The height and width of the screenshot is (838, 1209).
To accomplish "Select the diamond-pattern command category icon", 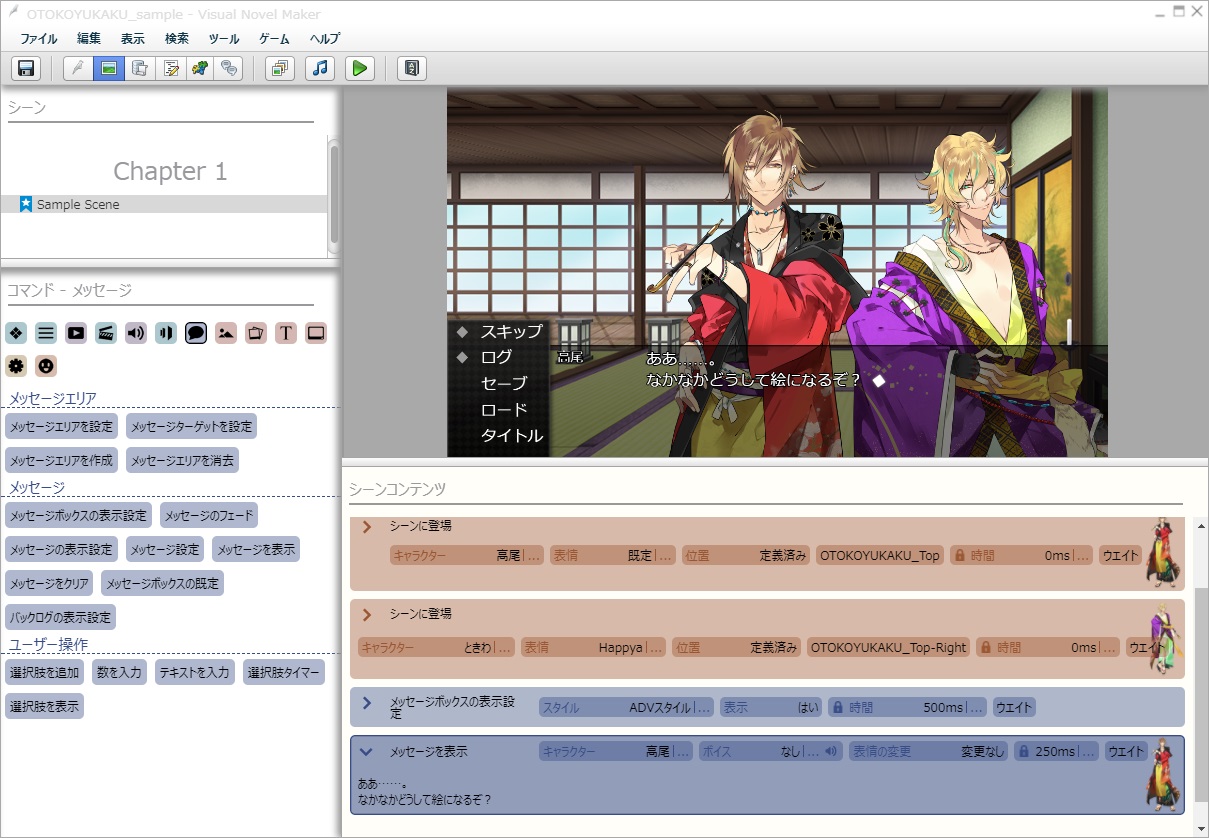I will (16, 333).
